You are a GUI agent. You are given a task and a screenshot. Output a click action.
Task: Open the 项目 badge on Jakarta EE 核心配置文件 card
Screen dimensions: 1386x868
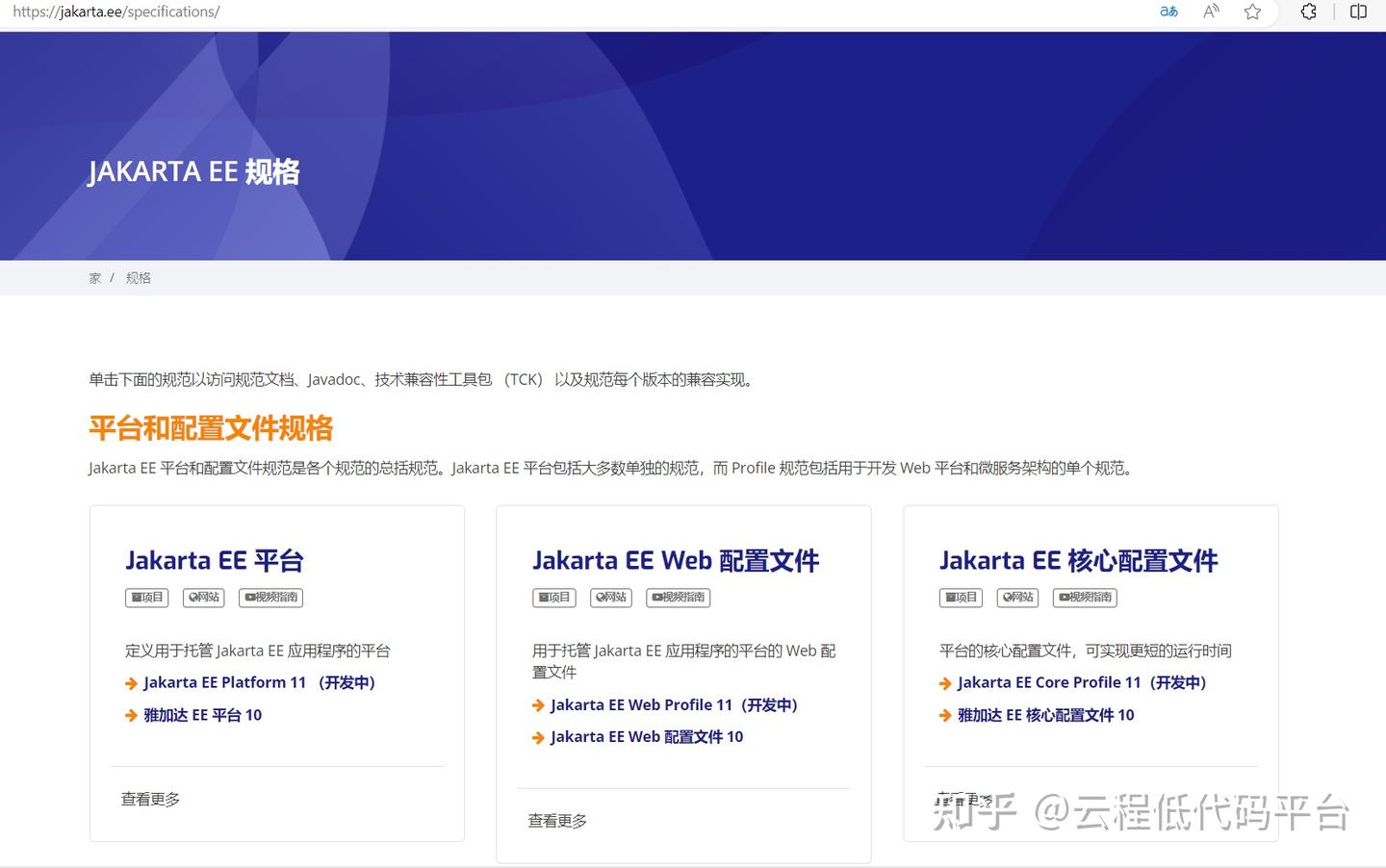[961, 597]
